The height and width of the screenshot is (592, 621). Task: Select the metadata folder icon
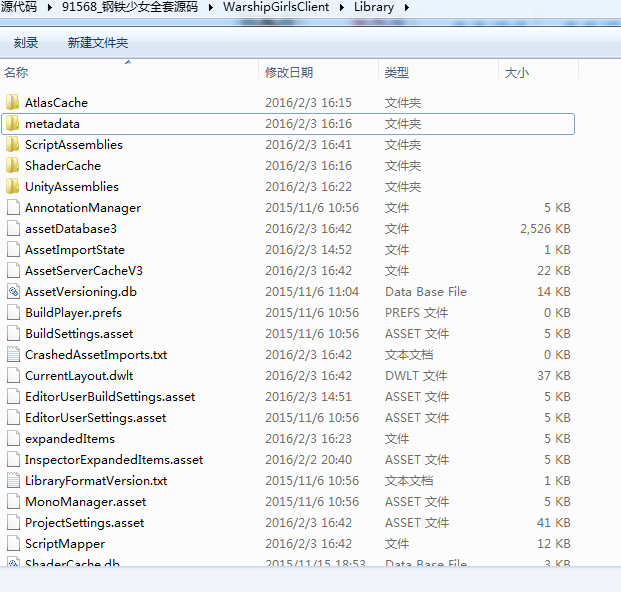click(13, 124)
